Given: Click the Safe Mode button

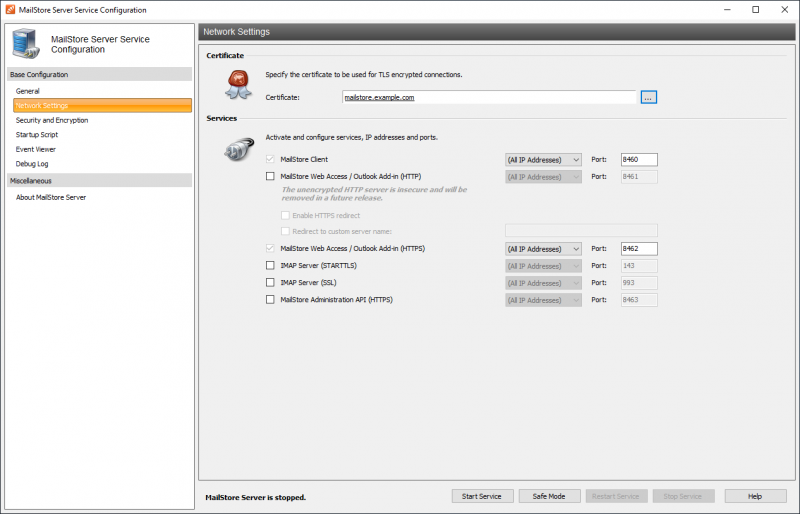Looking at the screenshot, I should tap(549, 496).
